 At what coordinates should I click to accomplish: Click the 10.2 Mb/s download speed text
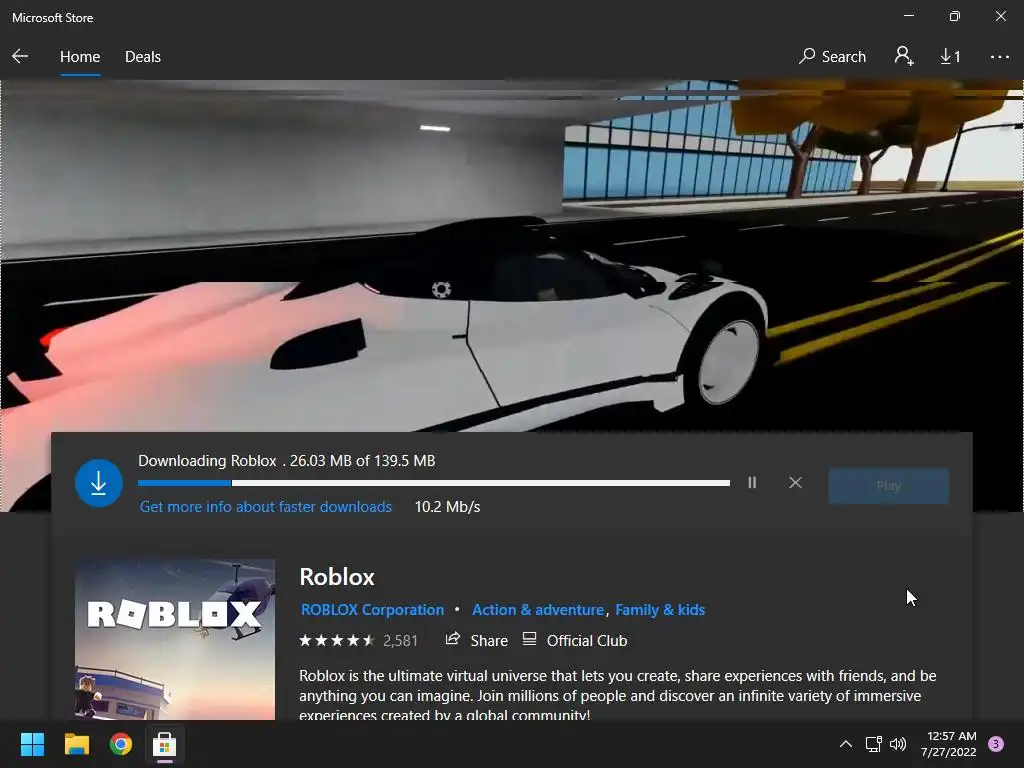(x=447, y=507)
